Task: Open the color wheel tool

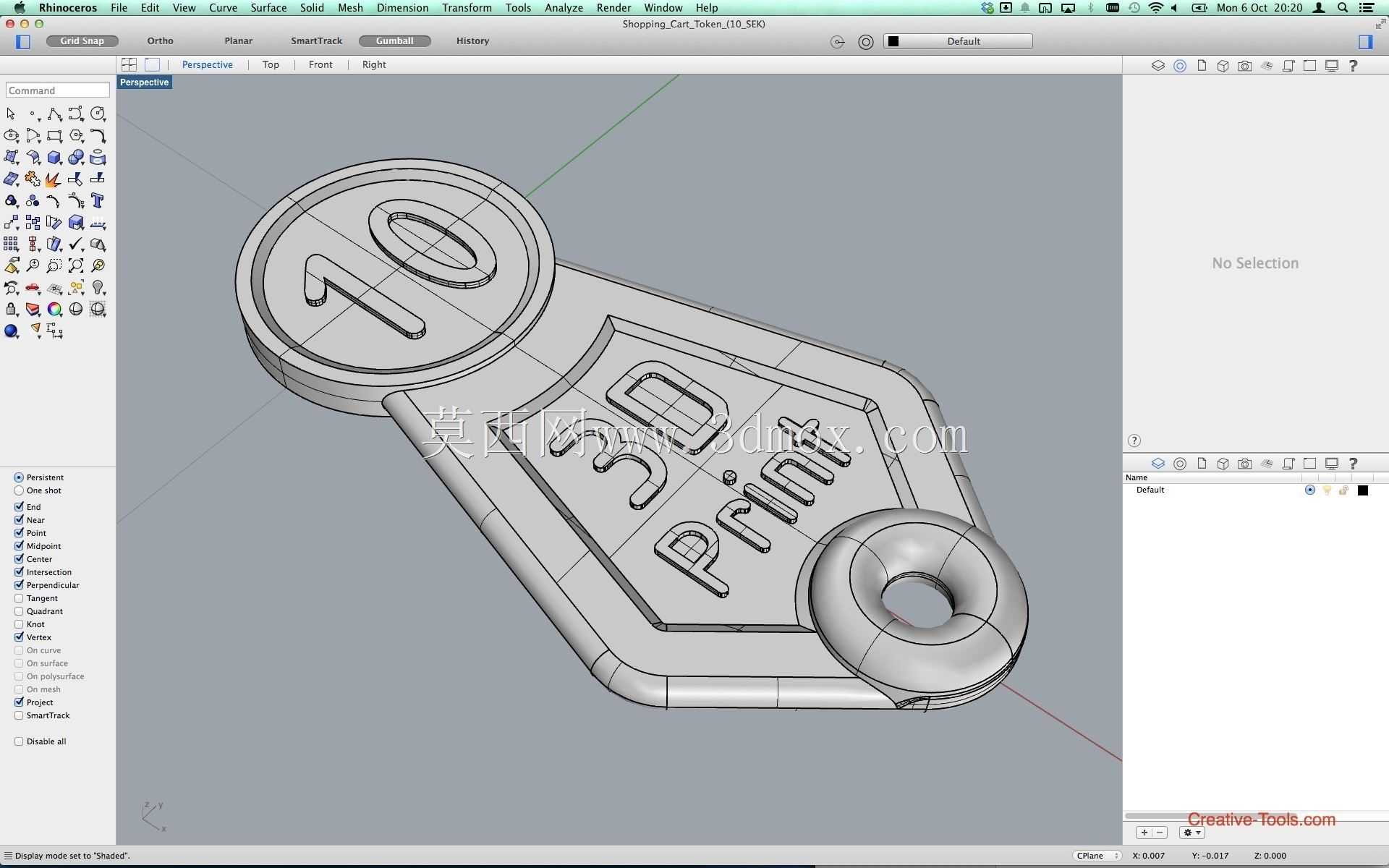Action: point(54,310)
